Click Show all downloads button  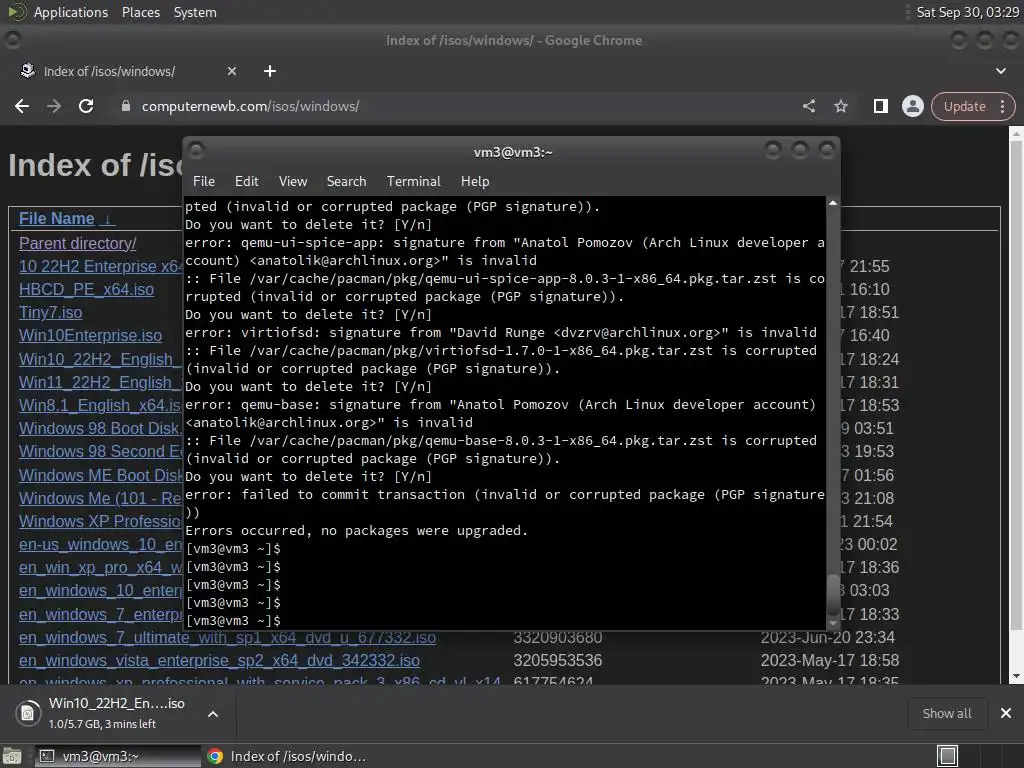click(946, 713)
